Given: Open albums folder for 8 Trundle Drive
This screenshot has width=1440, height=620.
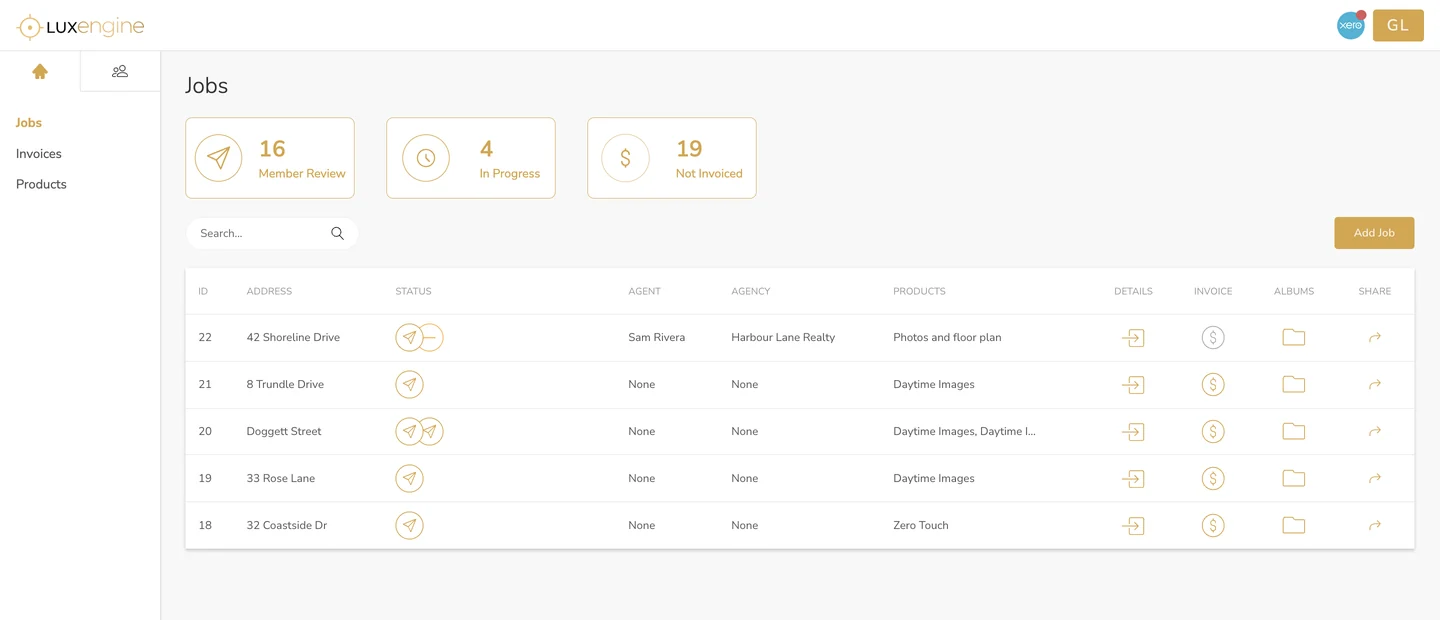Looking at the screenshot, I should (1294, 385).
